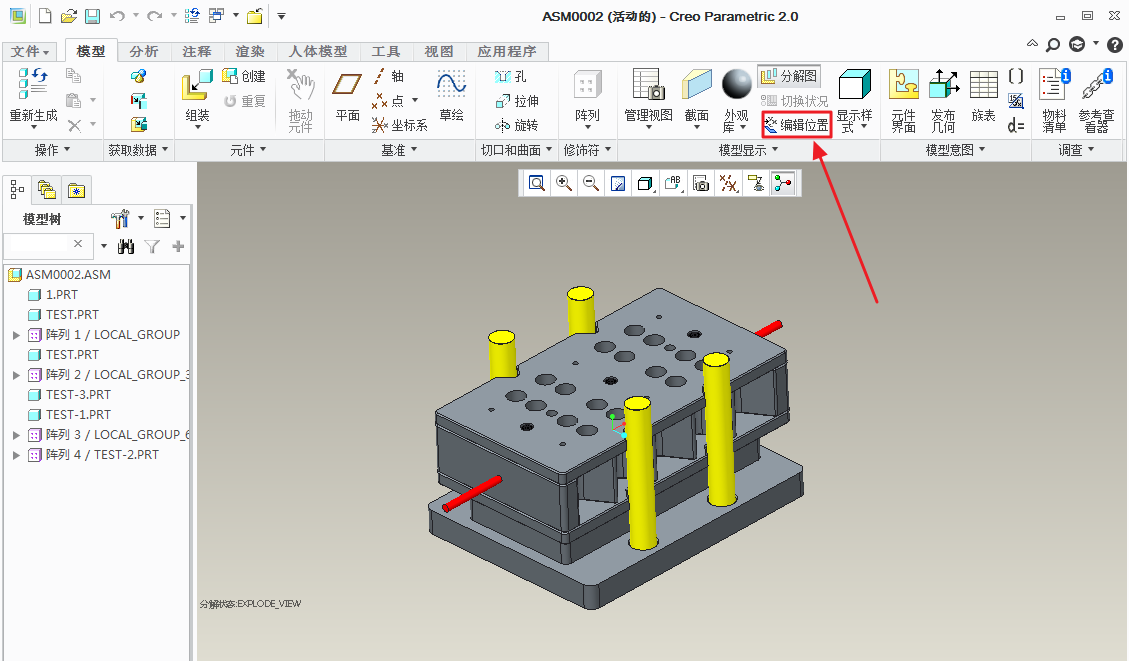1129x661 pixels.
Task: Click the 编辑位置 (Edit Position) button
Action: pos(796,125)
